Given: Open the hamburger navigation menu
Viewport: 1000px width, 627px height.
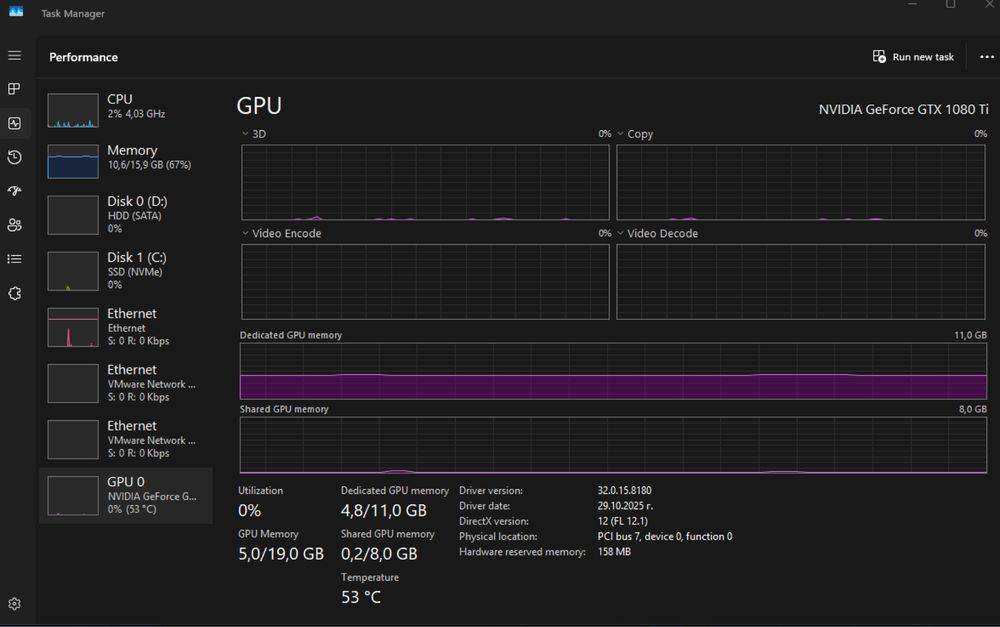Looking at the screenshot, I should click(14, 56).
